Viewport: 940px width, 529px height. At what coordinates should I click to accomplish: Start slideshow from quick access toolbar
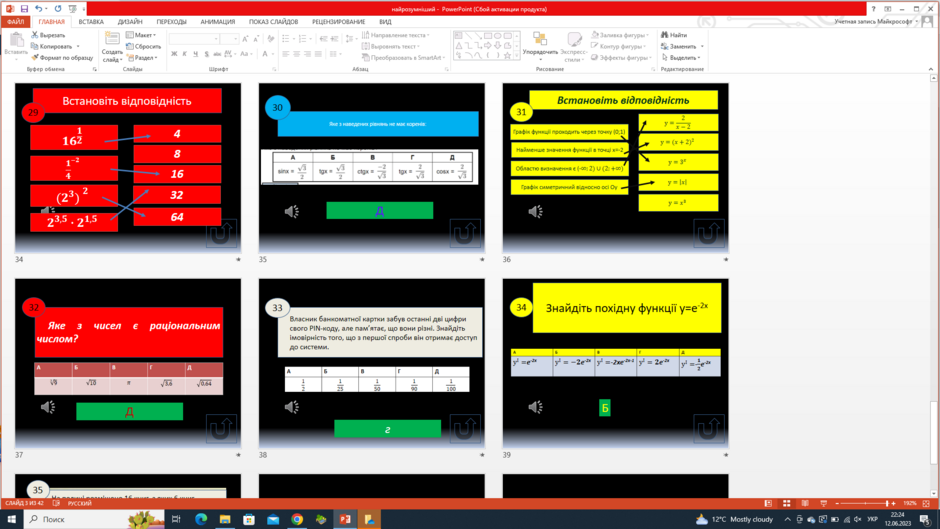73,9
